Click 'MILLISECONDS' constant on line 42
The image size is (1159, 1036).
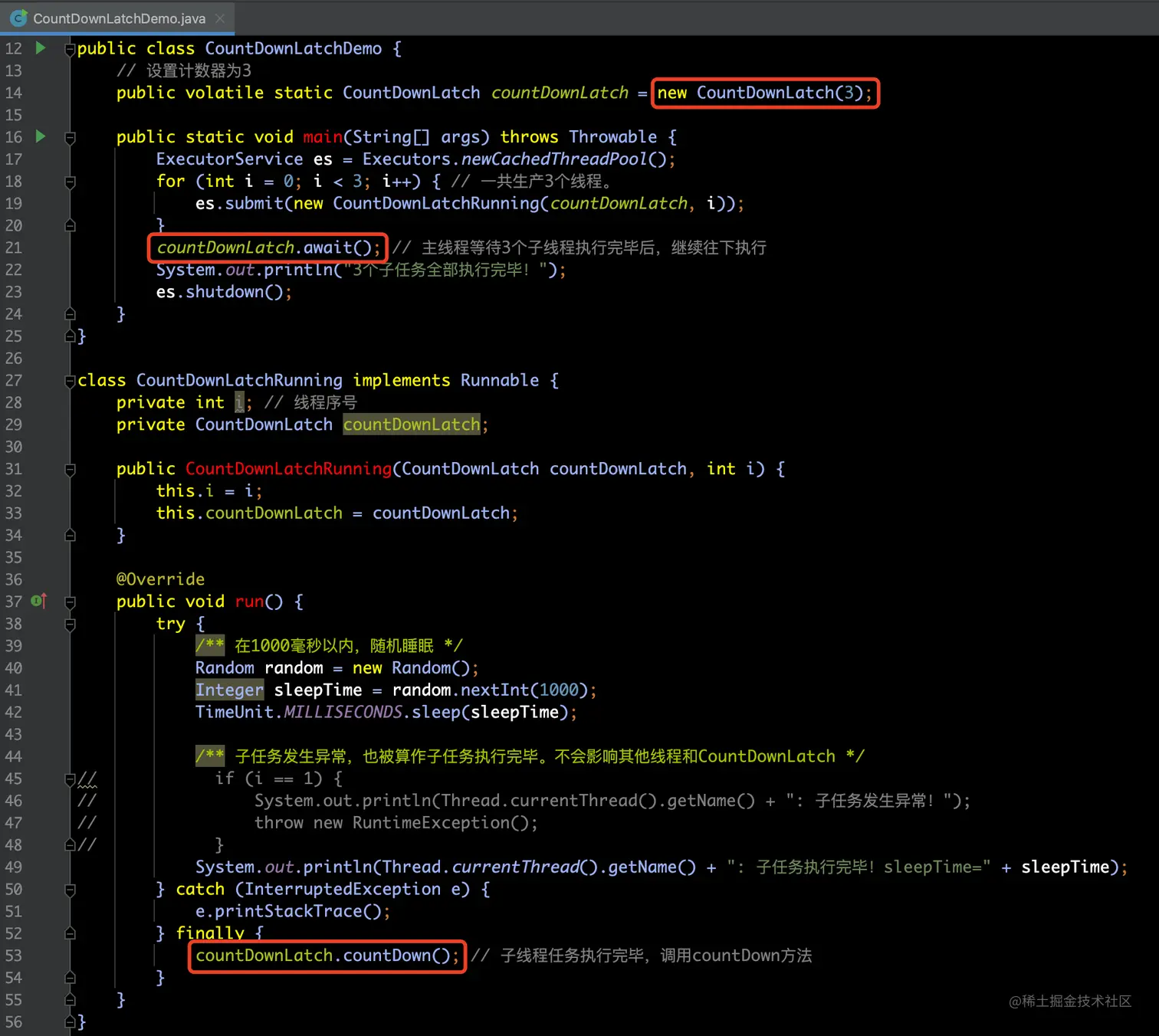343,713
